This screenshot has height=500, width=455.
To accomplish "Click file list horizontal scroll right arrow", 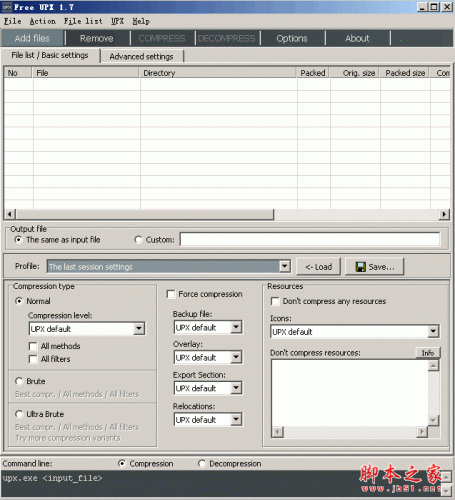I will coord(444,214).
